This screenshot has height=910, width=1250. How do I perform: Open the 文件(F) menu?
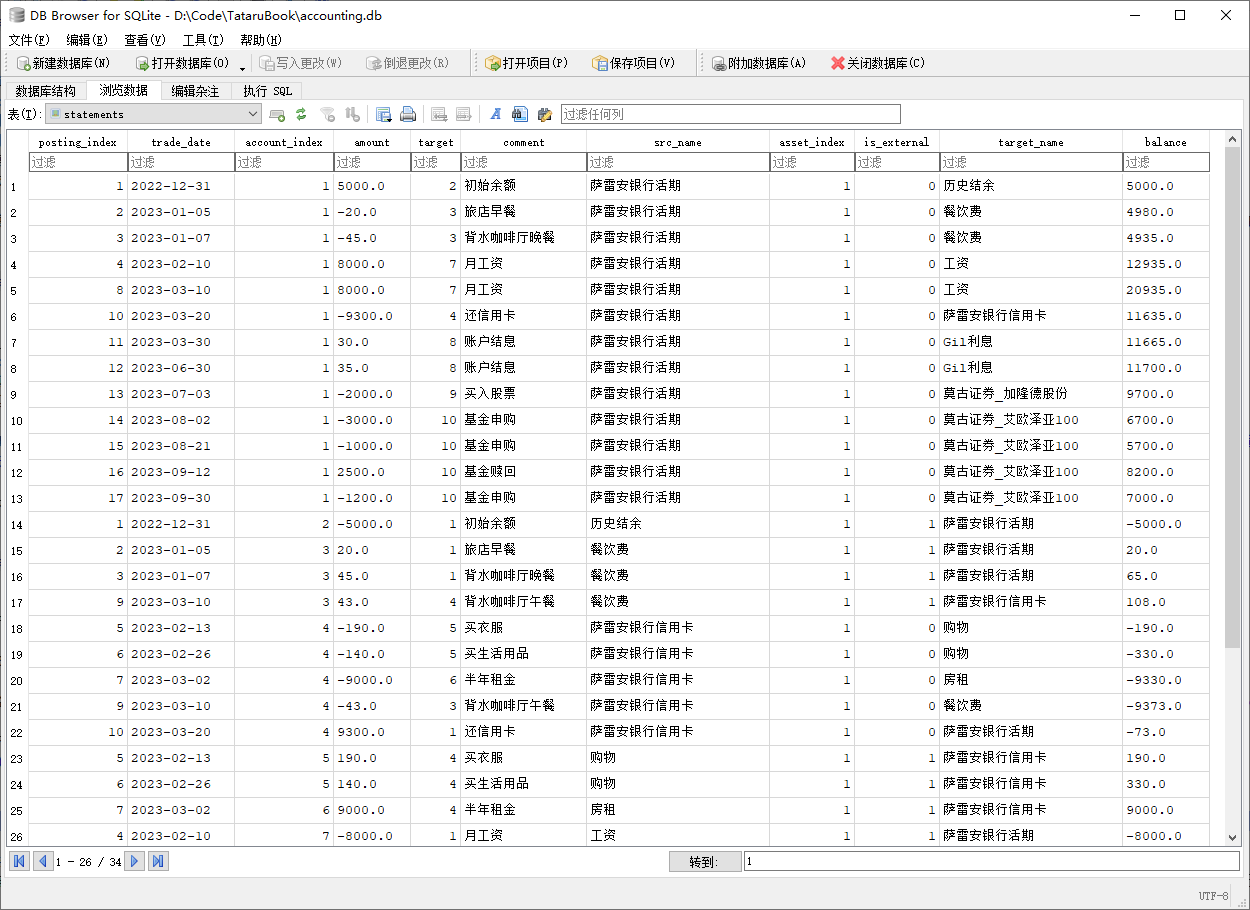[29, 40]
